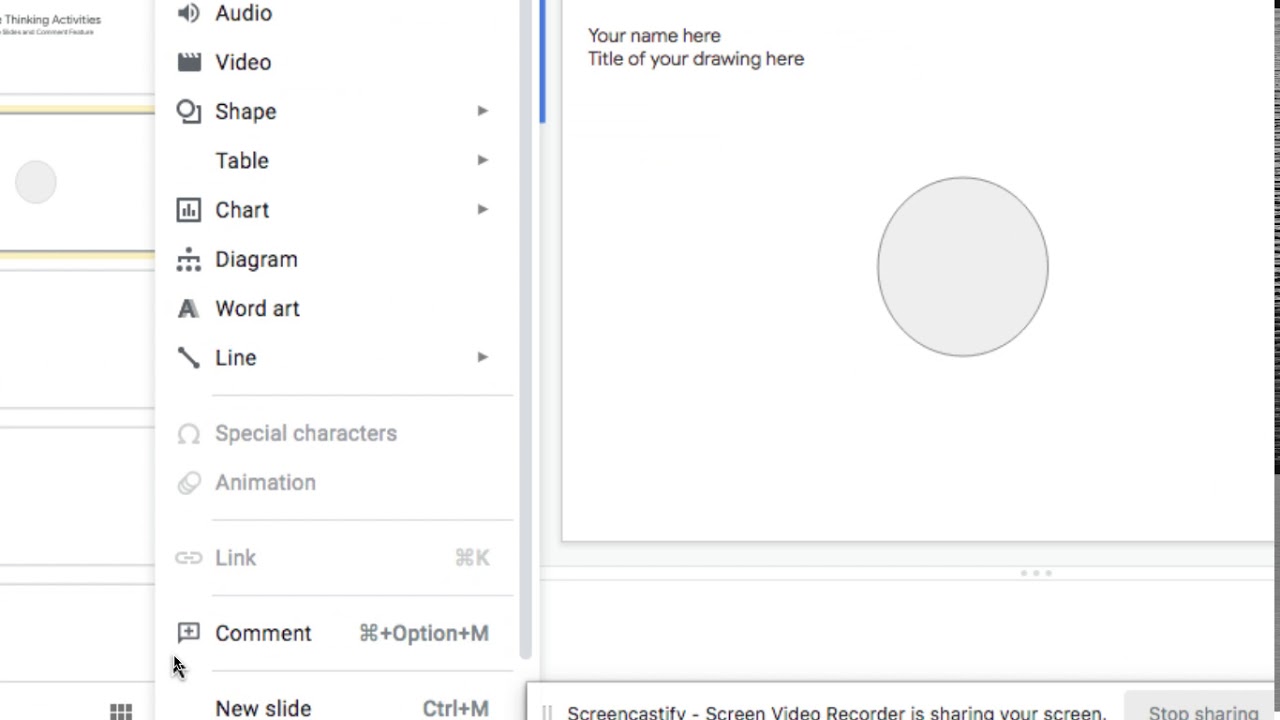
Task: Open the Table submenu entry
Action: point(339,160)
